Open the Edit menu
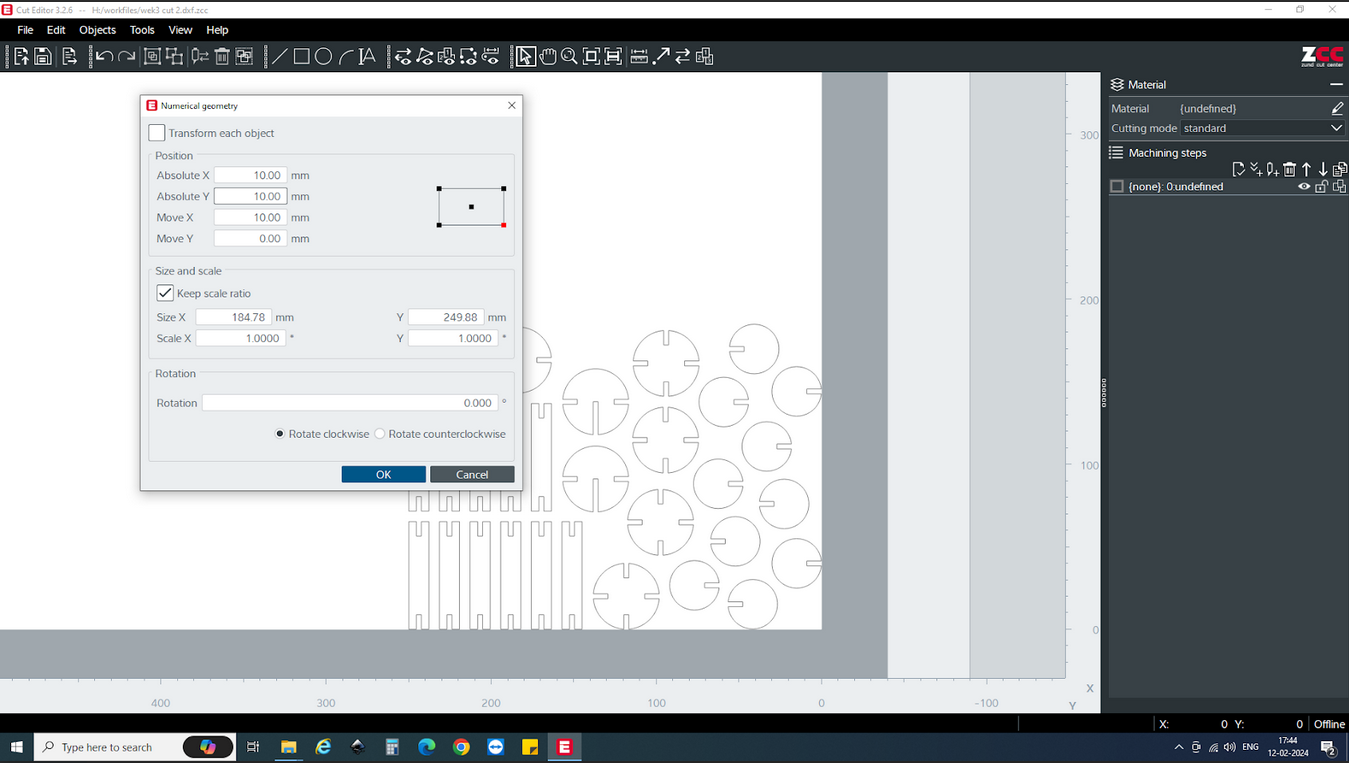The height and width of the screenshot is (763, 1349). [56, 30]
